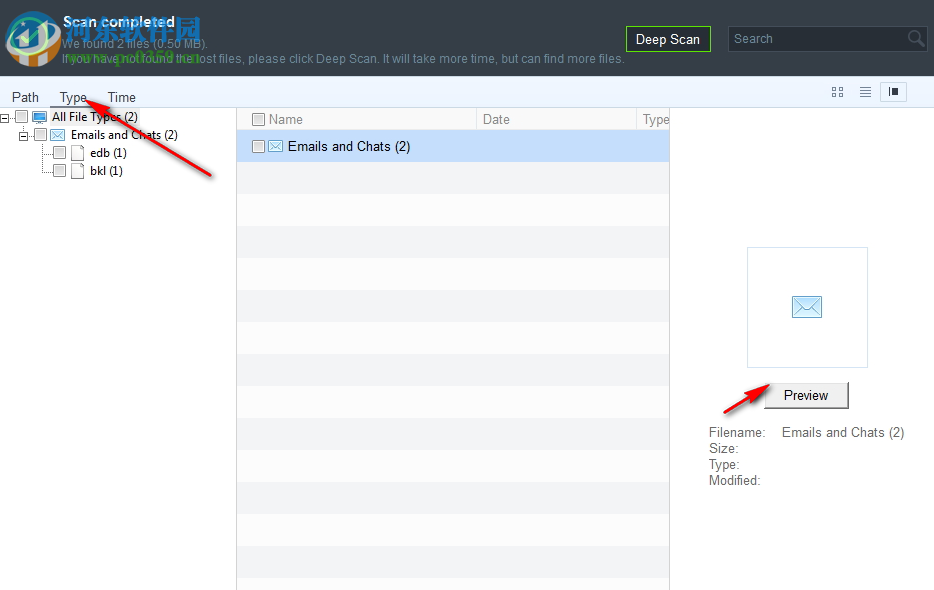Click the preview pane view icon
The width and height of the screenshot is (934, 590).
point(892,91)
